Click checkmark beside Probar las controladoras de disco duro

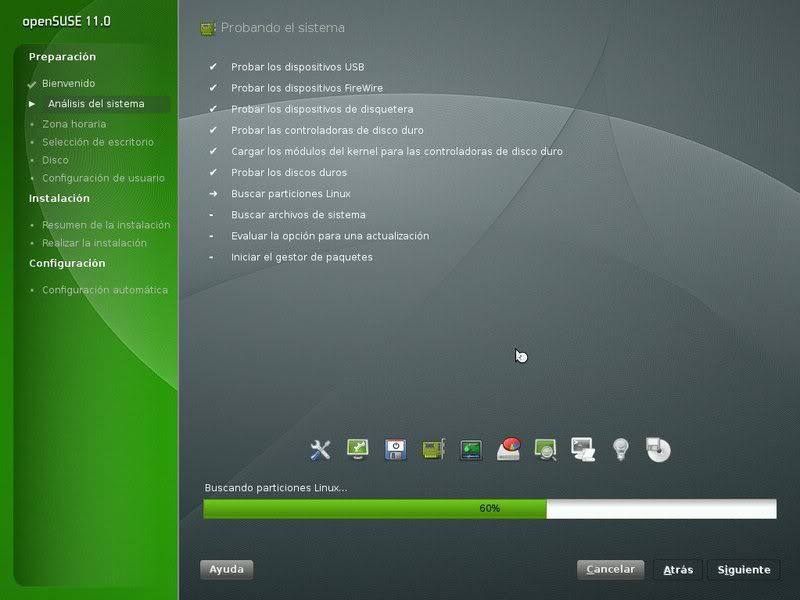point(213,130)
